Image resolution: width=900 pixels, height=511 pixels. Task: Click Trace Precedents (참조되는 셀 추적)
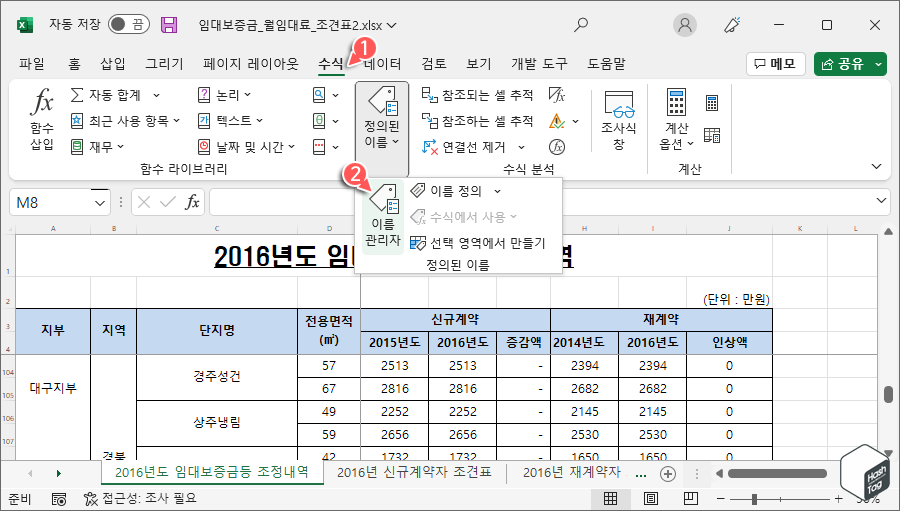tap(477, 95)
